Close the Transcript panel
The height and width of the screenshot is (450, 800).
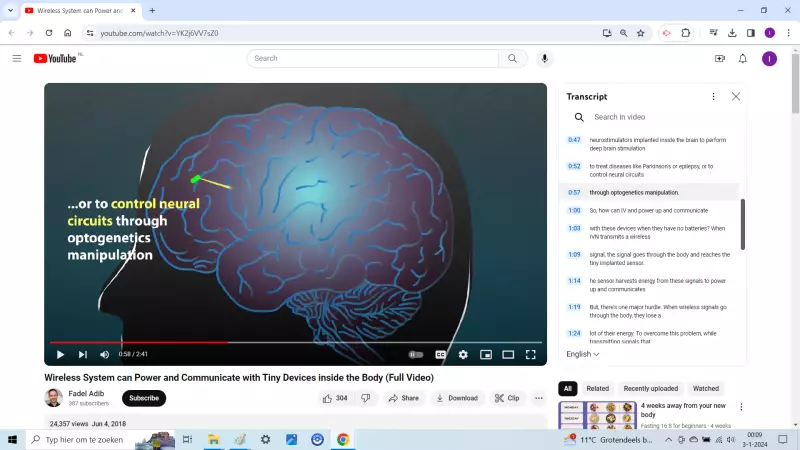coord(736,97)
